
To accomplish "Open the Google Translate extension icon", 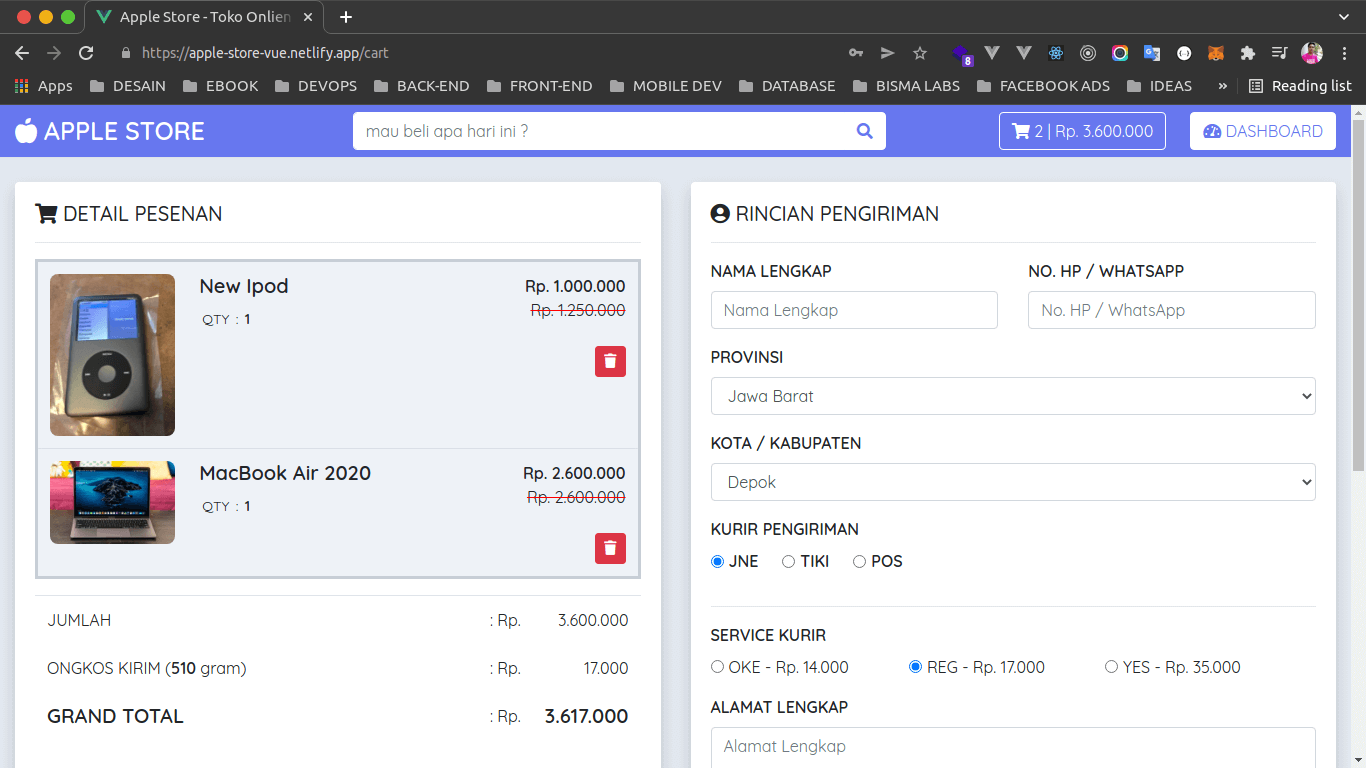I will (1152, 53).
